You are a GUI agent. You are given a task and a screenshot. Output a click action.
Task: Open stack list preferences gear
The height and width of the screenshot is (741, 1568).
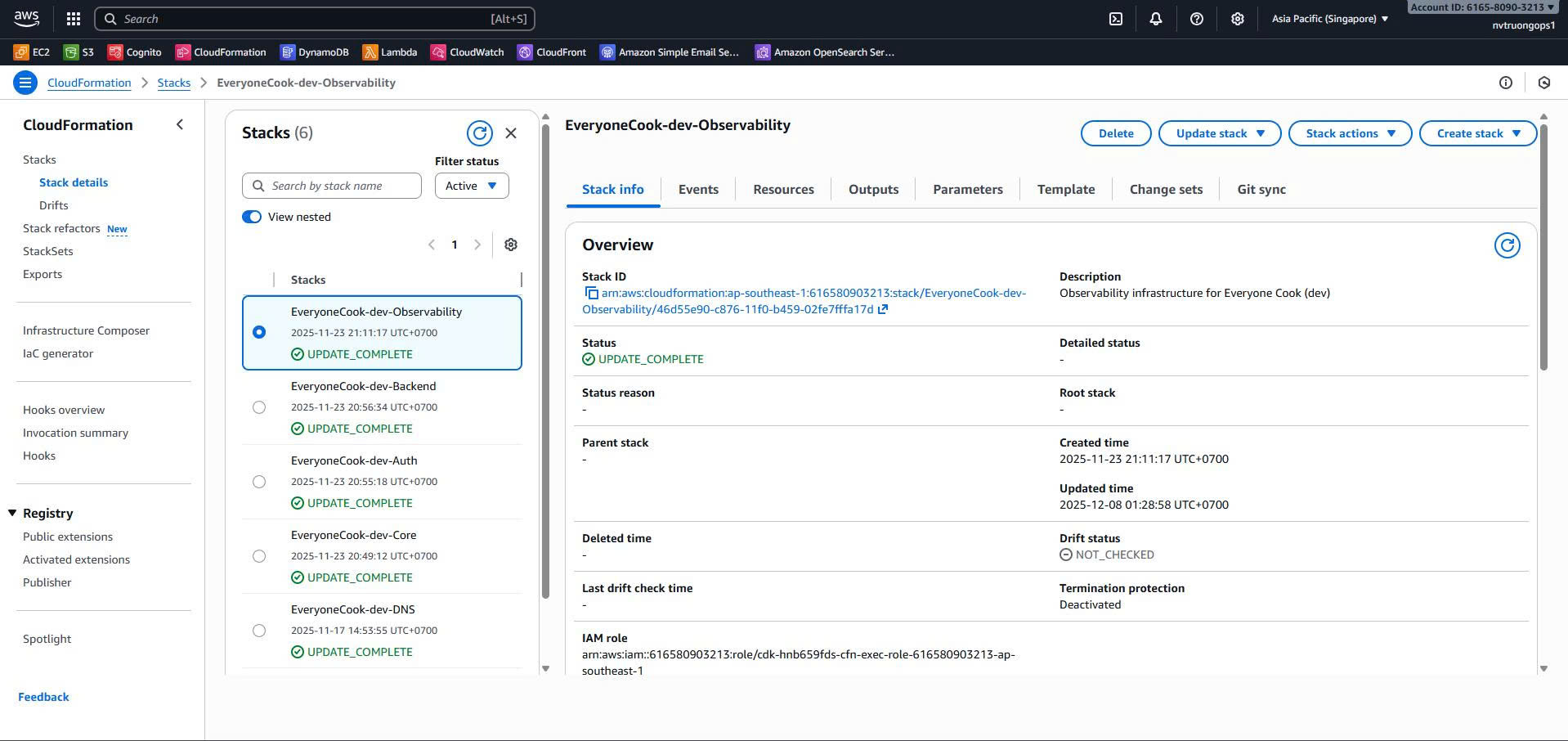511,245
